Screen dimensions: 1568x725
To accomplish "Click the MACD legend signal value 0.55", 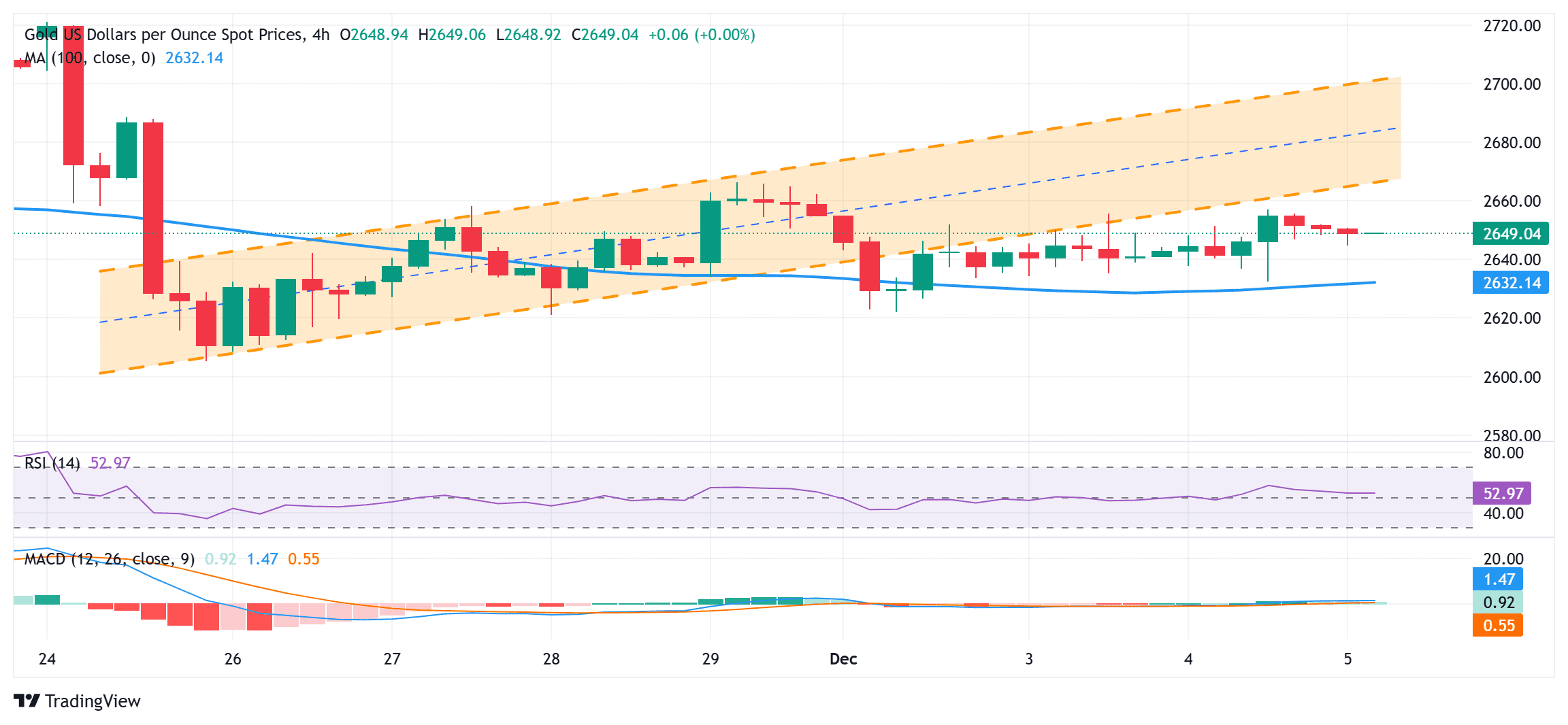I will tap(304, 559).
